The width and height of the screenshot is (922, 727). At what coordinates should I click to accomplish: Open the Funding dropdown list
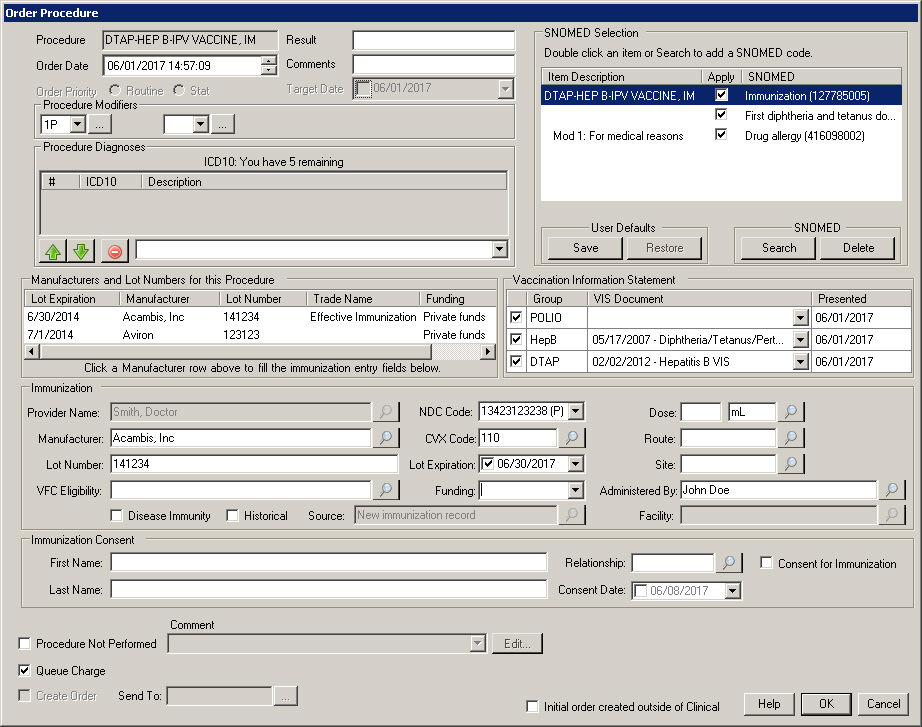[x=575, y=490]
